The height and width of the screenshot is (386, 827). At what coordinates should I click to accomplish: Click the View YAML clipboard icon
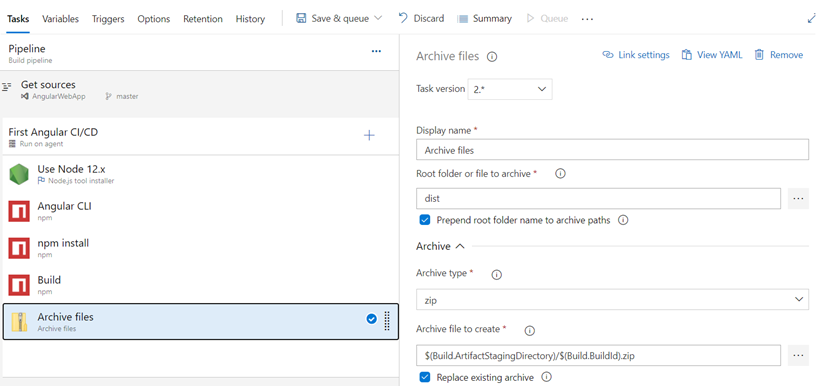(x=686, y=55)
